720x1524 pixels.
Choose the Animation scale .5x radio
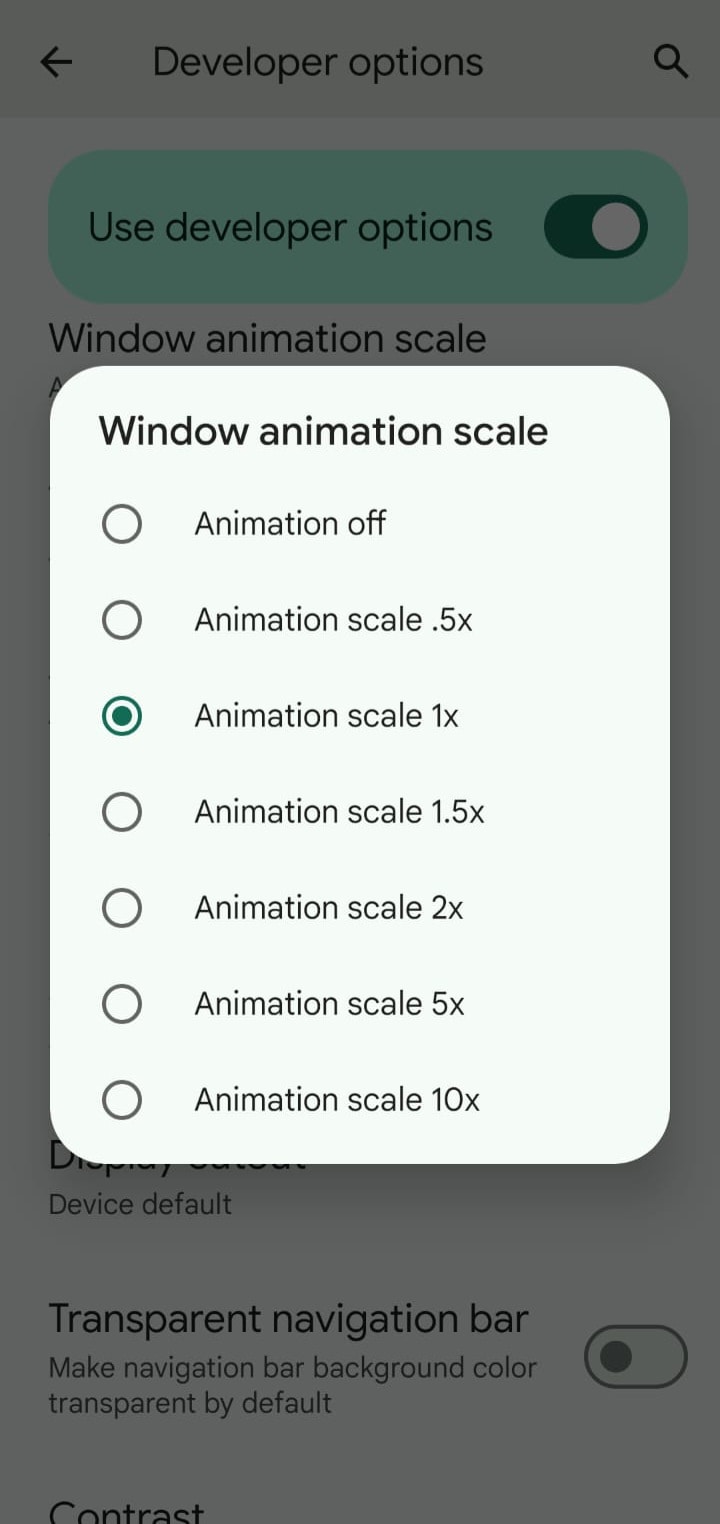pyautogui.click(x=122, y=620)
